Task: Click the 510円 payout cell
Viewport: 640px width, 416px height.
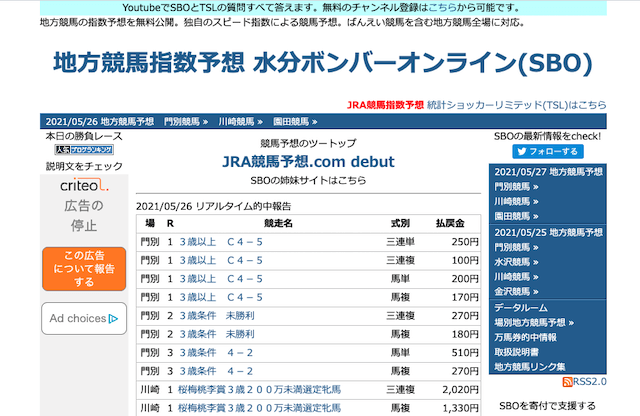Action: 465,353
